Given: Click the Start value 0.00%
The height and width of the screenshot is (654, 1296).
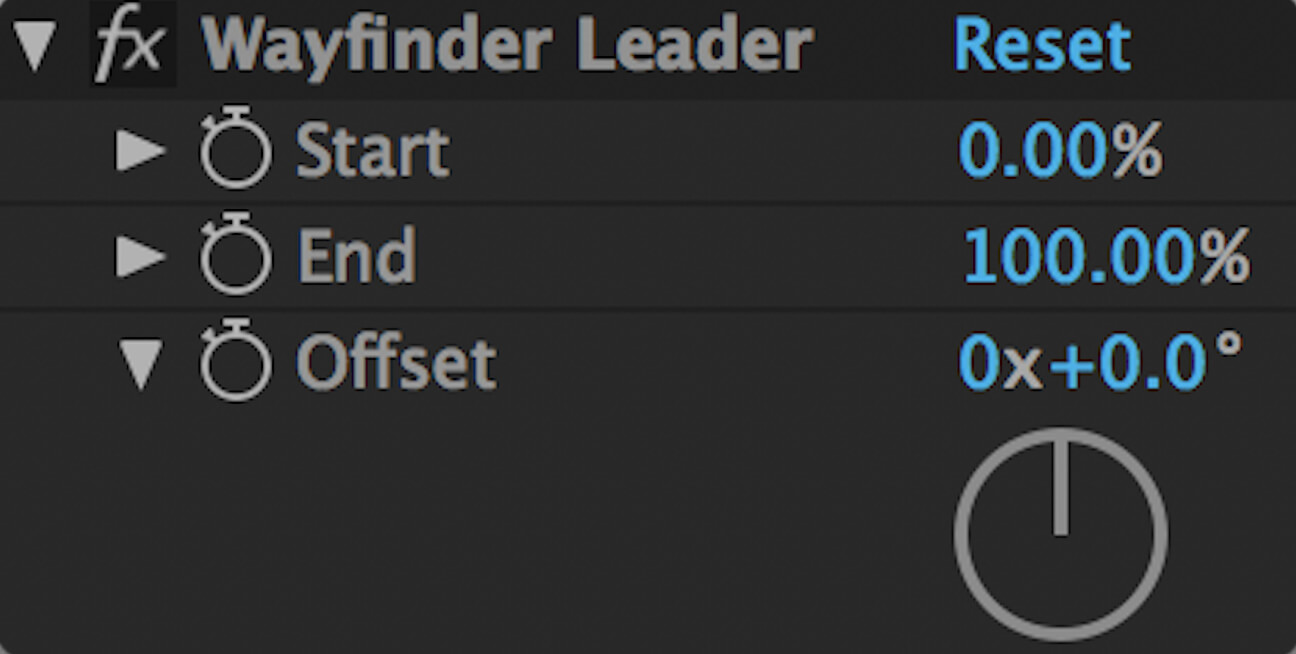Looking at the screenshot, I should 1060,152.
